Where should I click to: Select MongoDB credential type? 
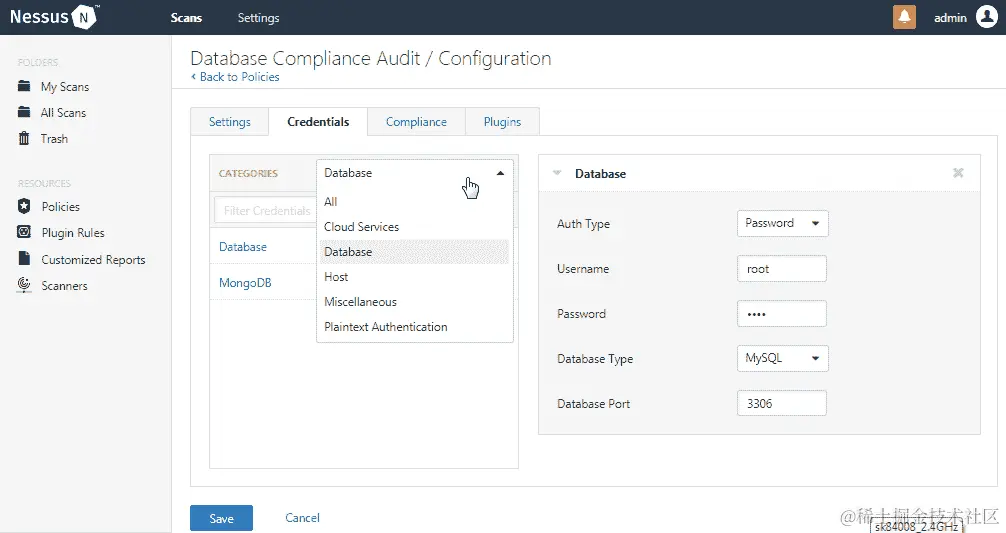point(245,283)
